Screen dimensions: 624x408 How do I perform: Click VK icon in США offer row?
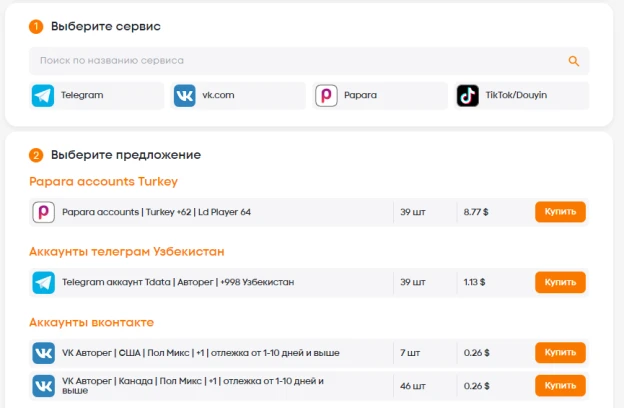click(x=43, y=353)
